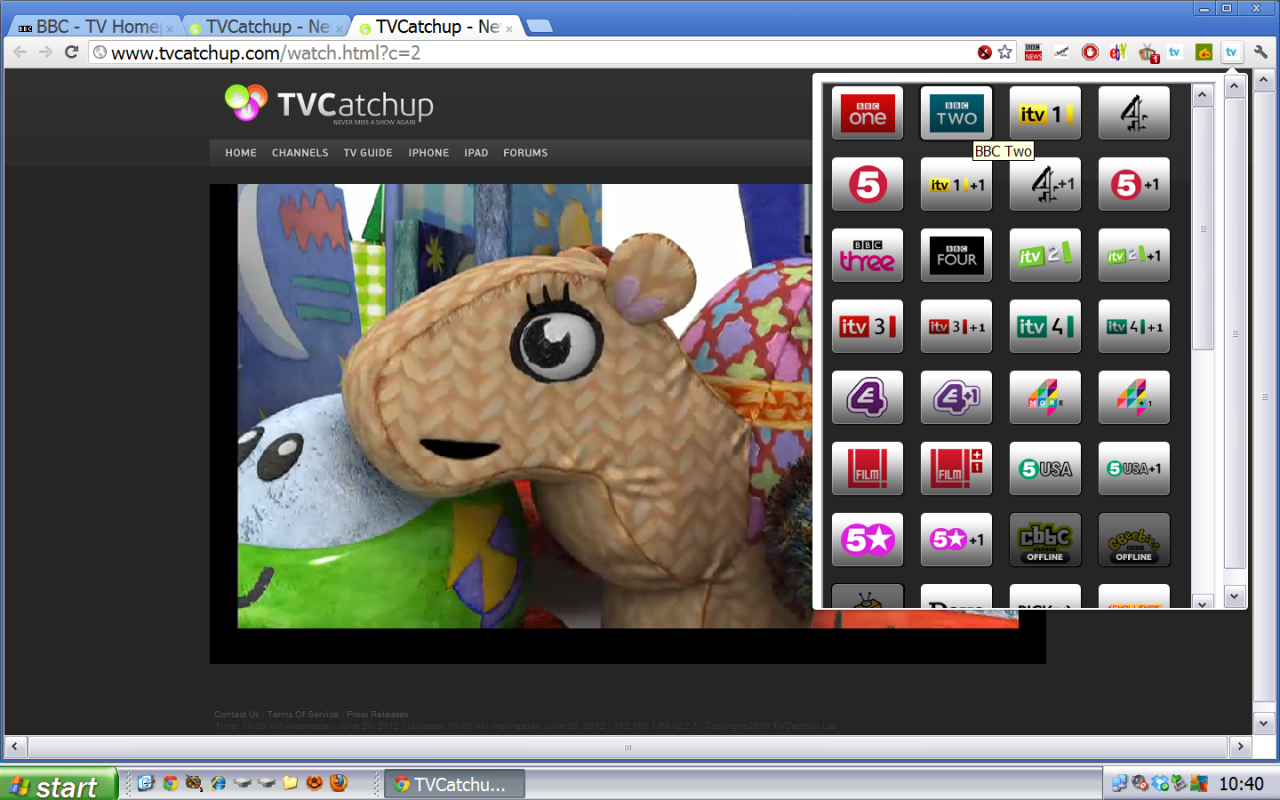Watch the Film4 +1 channel
Screen dimensions: 1280x800
956,469
